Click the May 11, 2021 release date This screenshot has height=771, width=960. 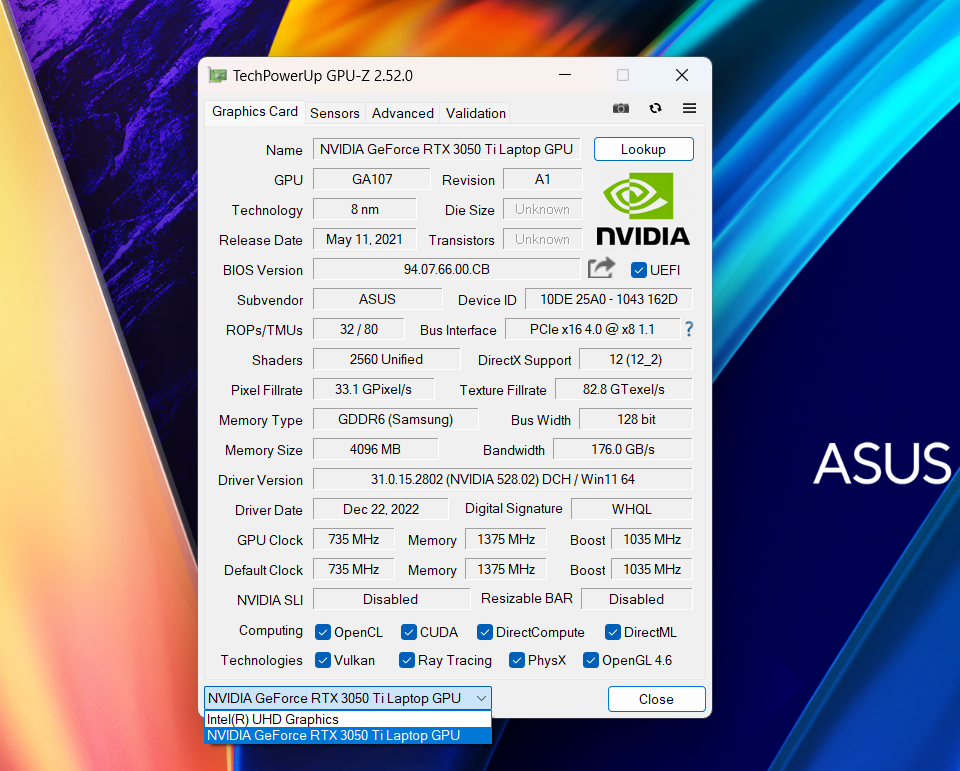[364, 239]
